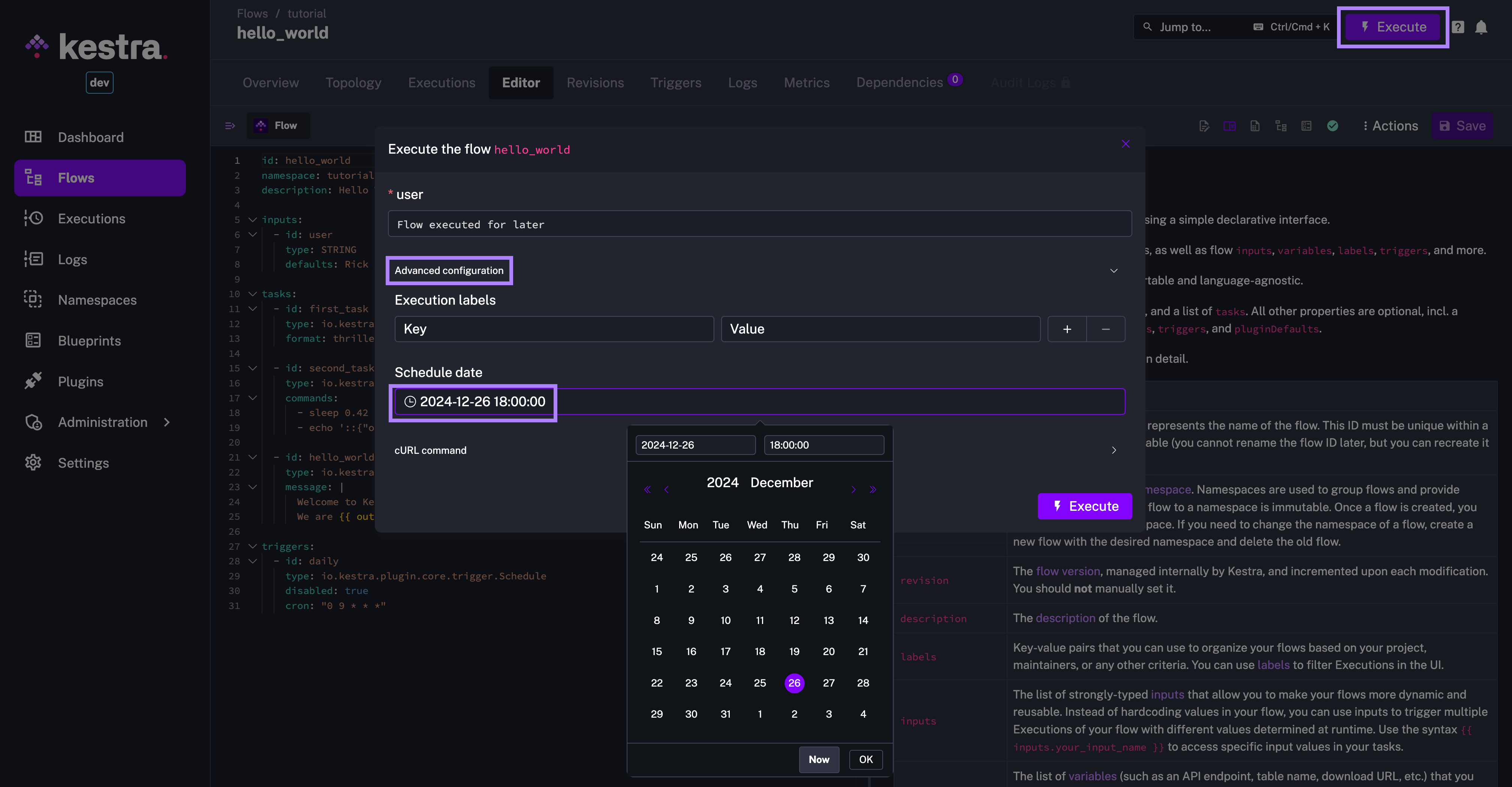The height and width of the screenshot is (787, 1512).
Task: Click the Plugins sidebar icon
Action: tap(33, 382)
